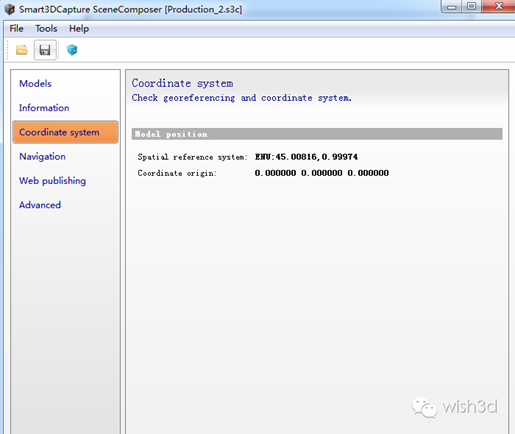Select the Coordinate system section
515x434 pixels.
[65, 132]
